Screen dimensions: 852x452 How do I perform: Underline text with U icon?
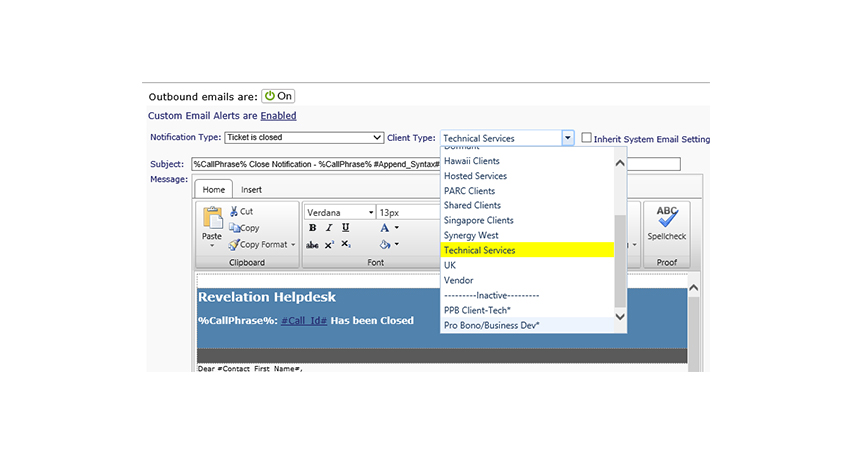pyautogui.click(x=346, y=228)
